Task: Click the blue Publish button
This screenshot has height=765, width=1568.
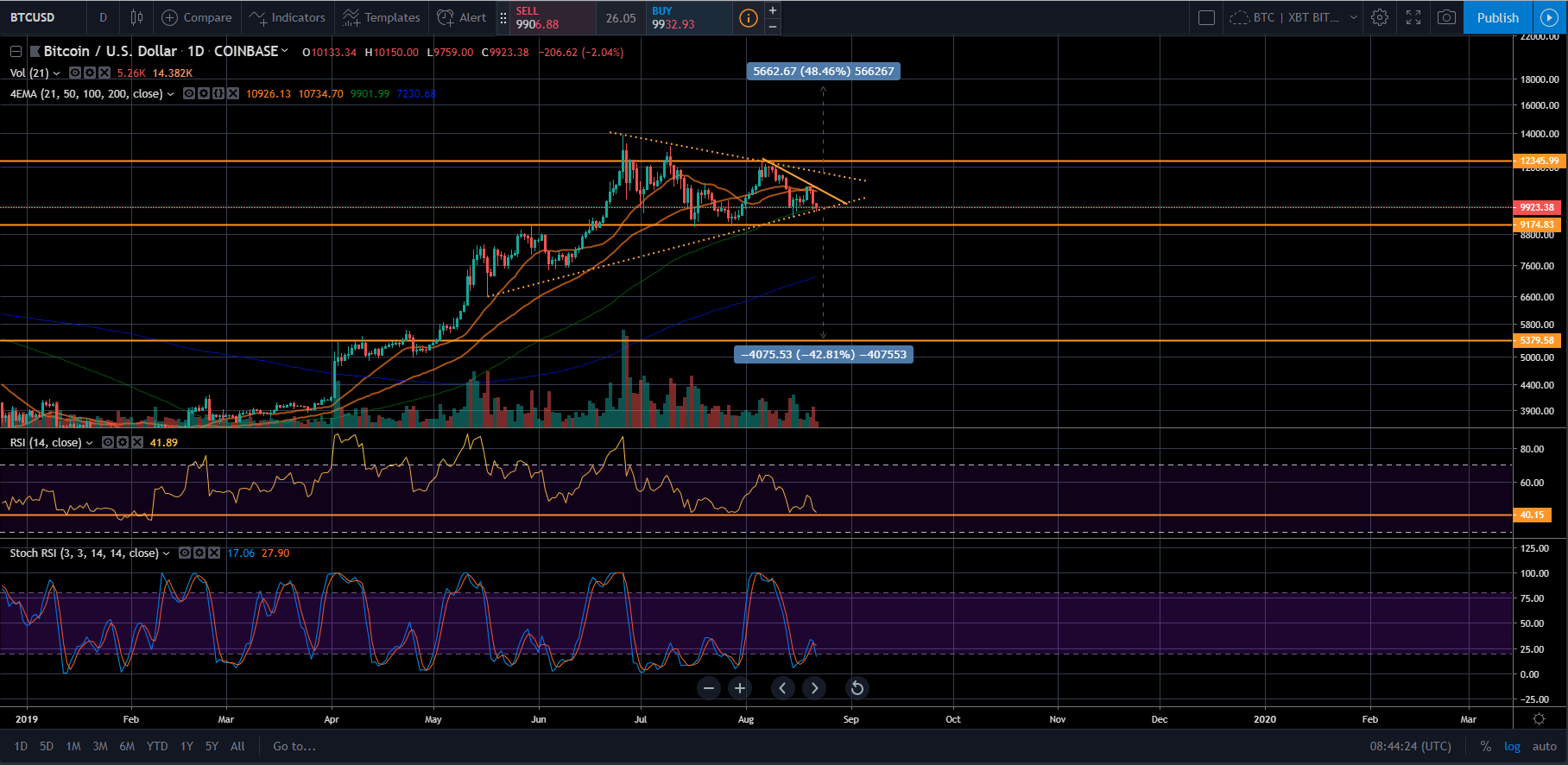Action: [x=1497, y=17]
